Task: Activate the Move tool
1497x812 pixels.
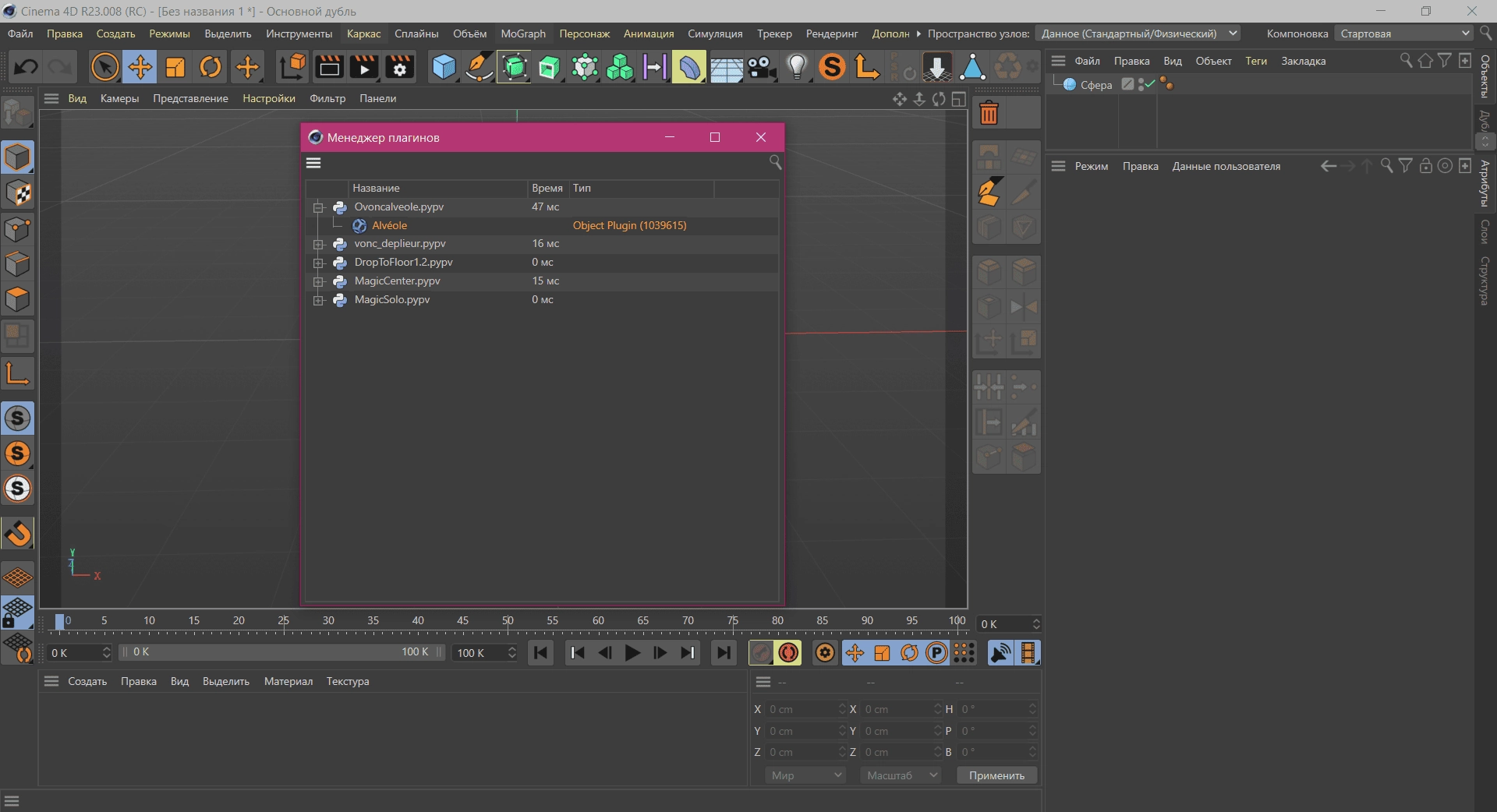Action: pyautogui.click(x=140, y=67)
